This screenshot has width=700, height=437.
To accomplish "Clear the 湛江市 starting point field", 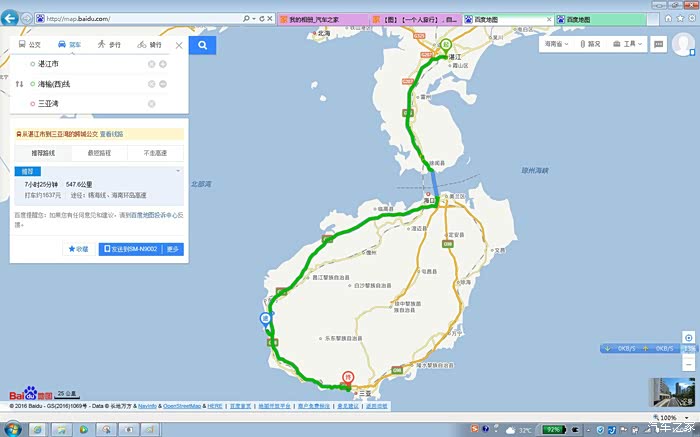I will (152, 64).
